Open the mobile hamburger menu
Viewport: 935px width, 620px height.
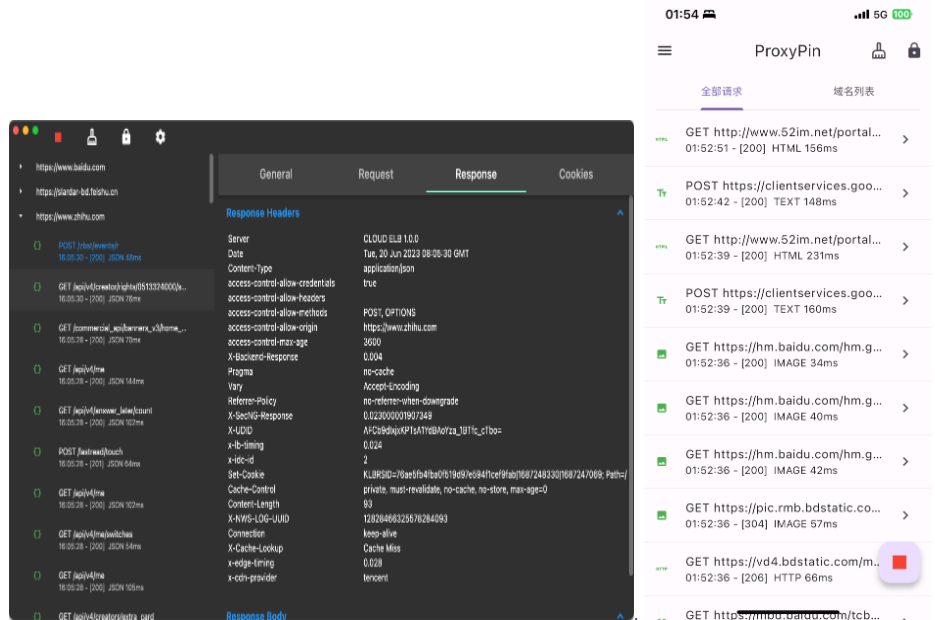[x=665, y=51]
